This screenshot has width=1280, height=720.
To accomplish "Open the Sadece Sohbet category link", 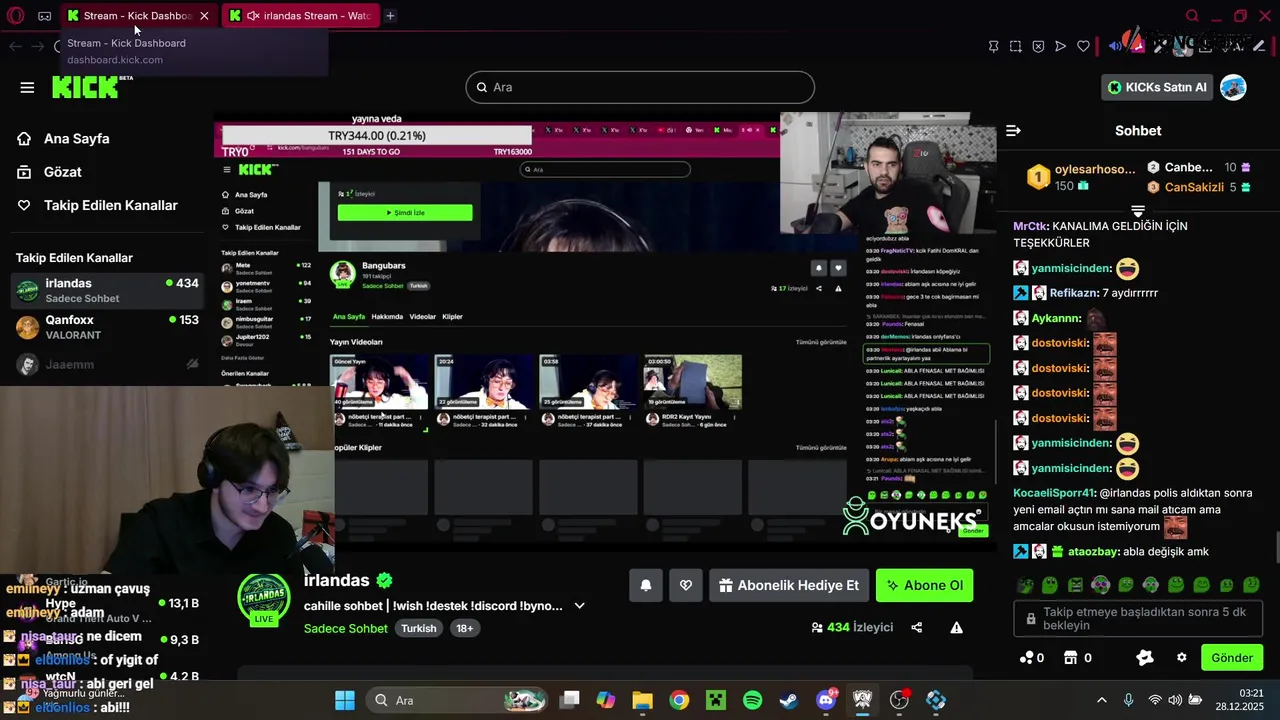I will [346, 628].
